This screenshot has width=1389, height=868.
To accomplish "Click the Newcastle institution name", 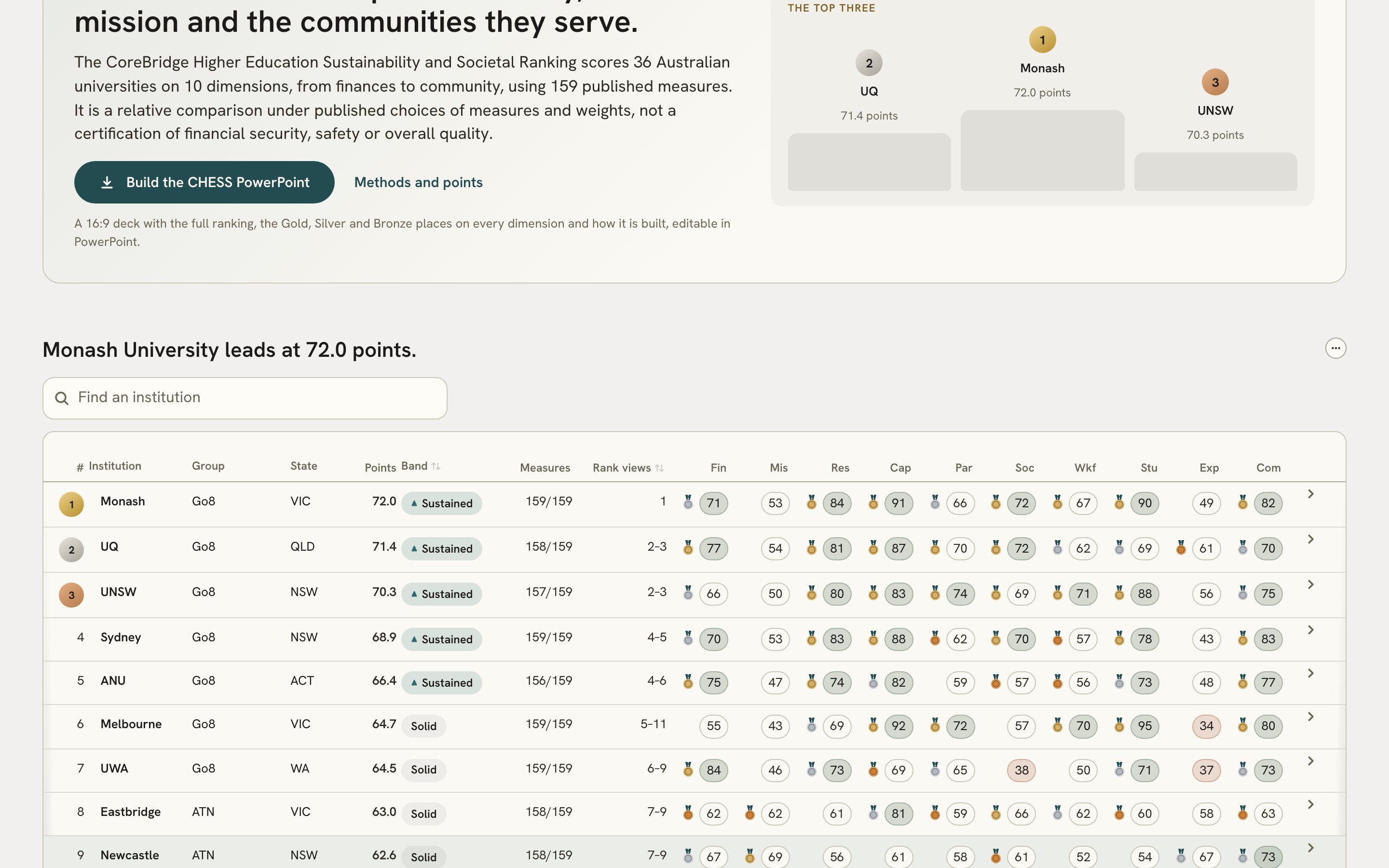I will click(130, 855).
